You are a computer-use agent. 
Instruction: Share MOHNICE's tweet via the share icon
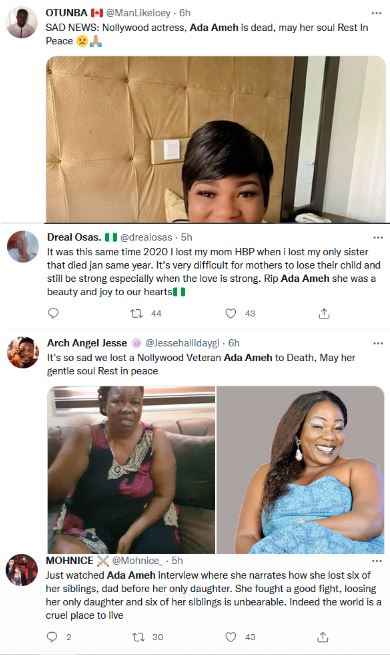[322, 637]
